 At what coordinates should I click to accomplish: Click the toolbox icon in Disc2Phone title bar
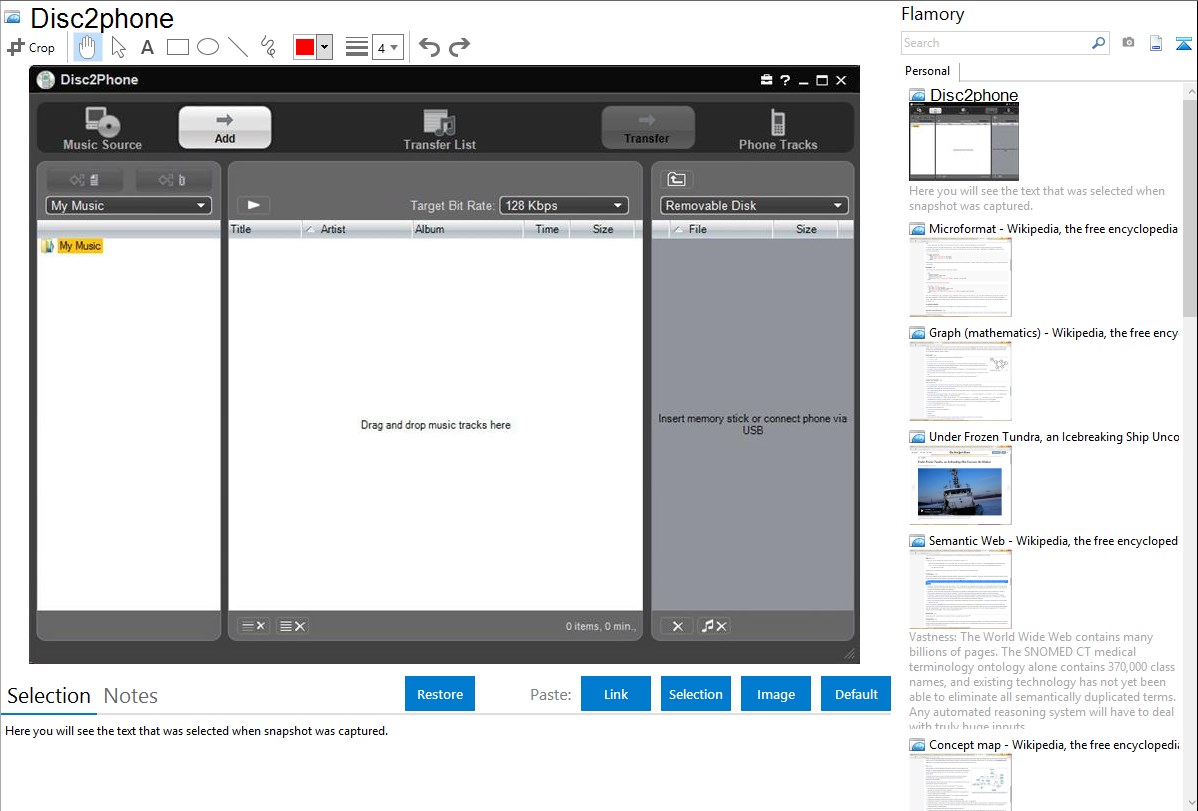click(766, 79)
